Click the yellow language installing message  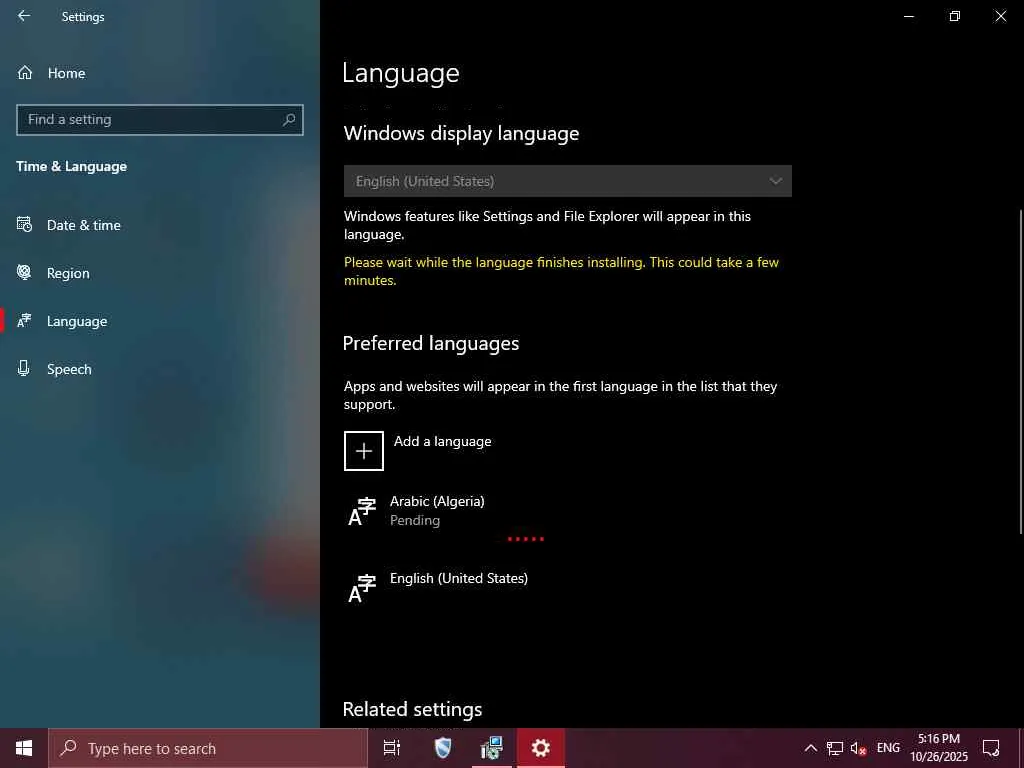562,271
